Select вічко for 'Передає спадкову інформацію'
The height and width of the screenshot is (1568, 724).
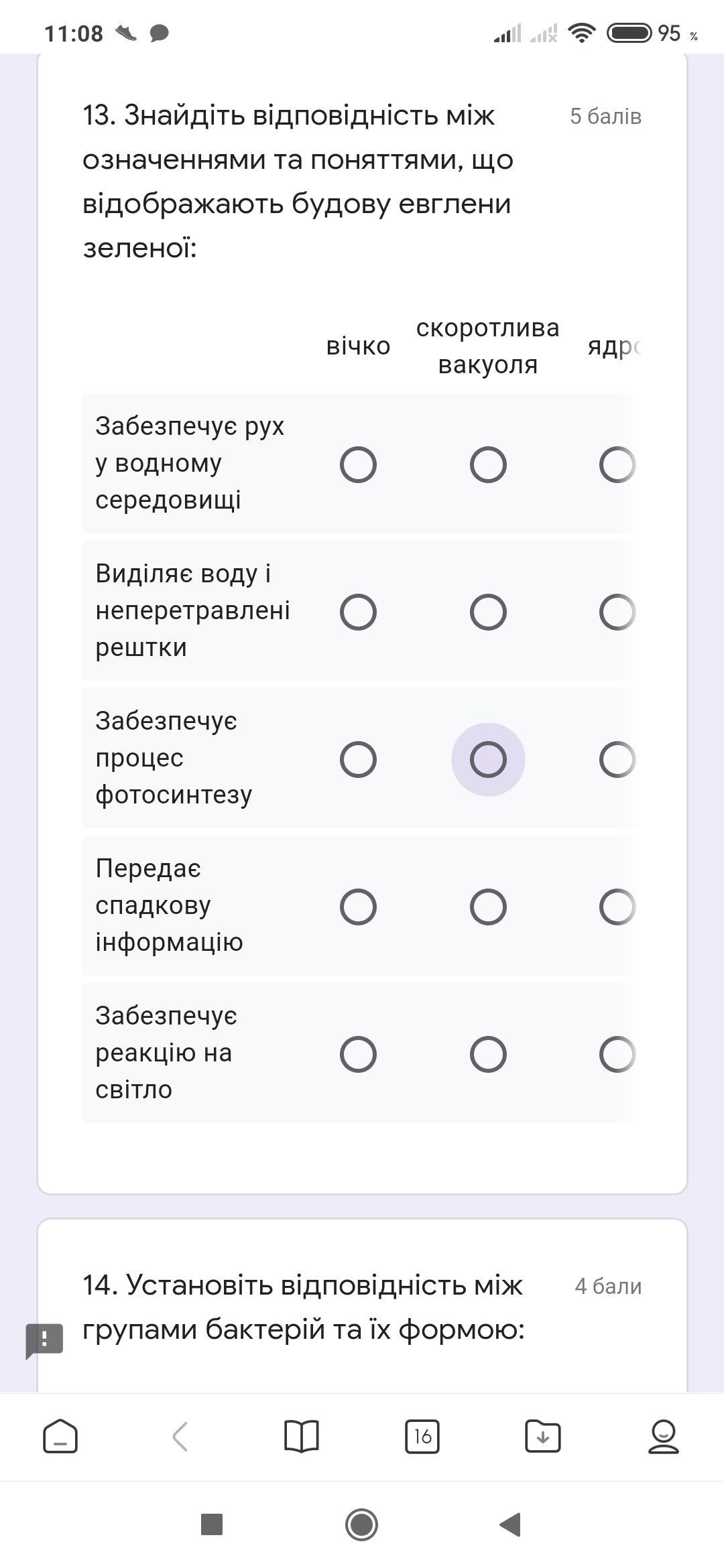[358, 907]
